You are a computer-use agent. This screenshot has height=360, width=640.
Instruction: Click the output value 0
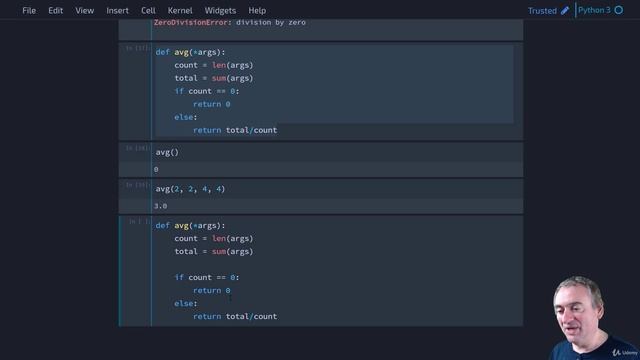click(156, 169)
